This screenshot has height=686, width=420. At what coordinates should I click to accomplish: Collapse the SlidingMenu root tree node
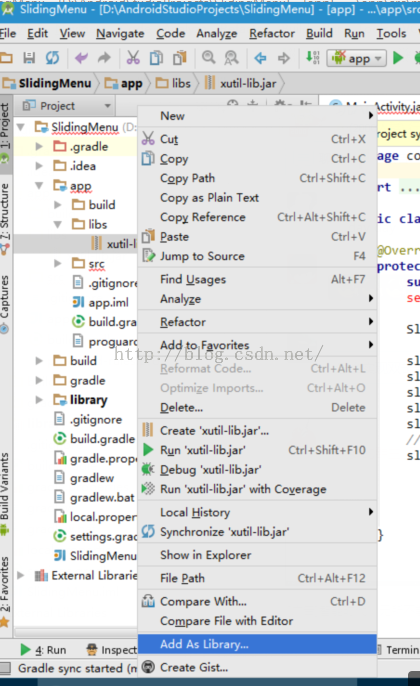click(21, 127)
